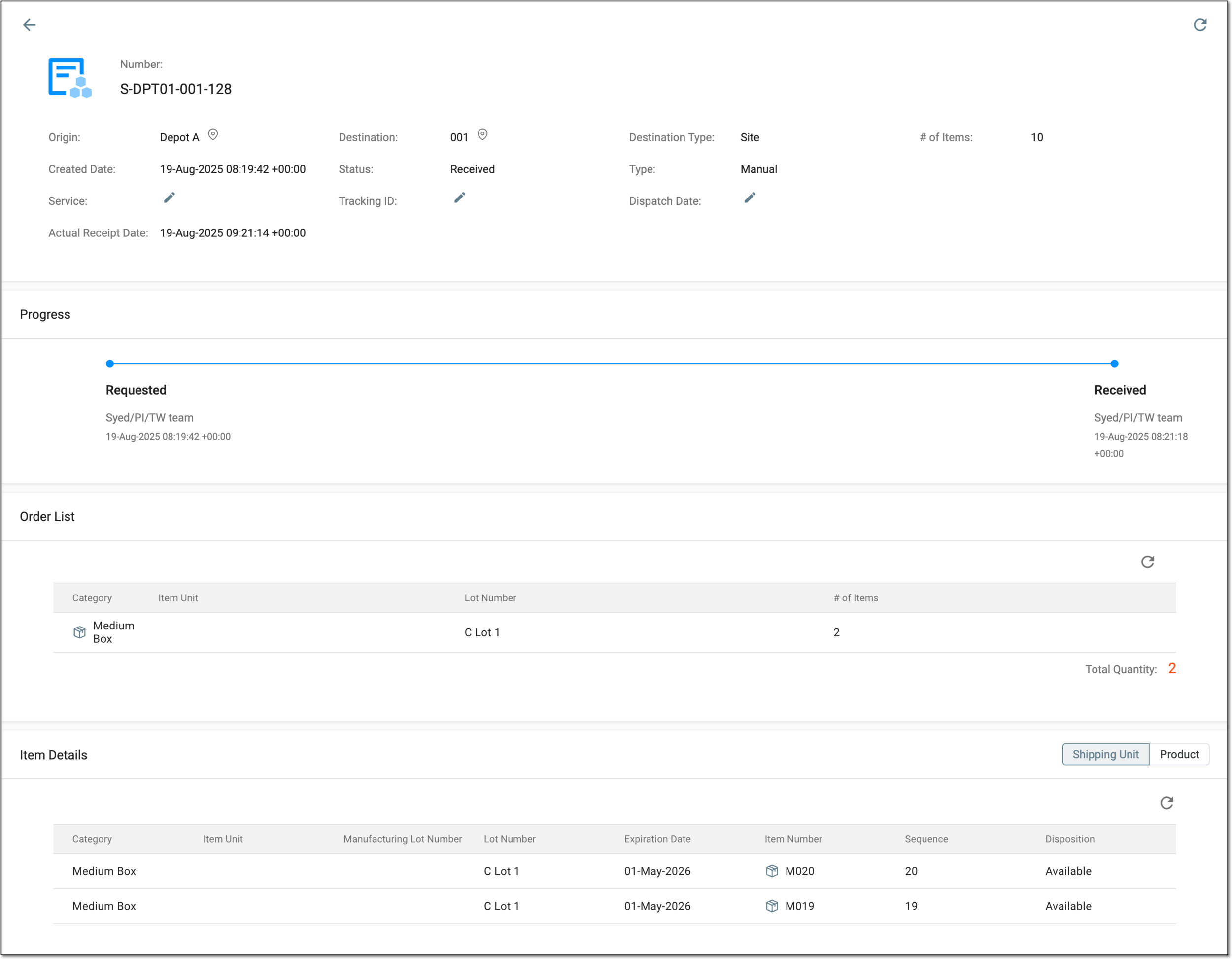Click the package icon beside M020
Image resolution: width=1232 pixels, height=959 pixels.
pyautogui.click(x=772, y=871)
